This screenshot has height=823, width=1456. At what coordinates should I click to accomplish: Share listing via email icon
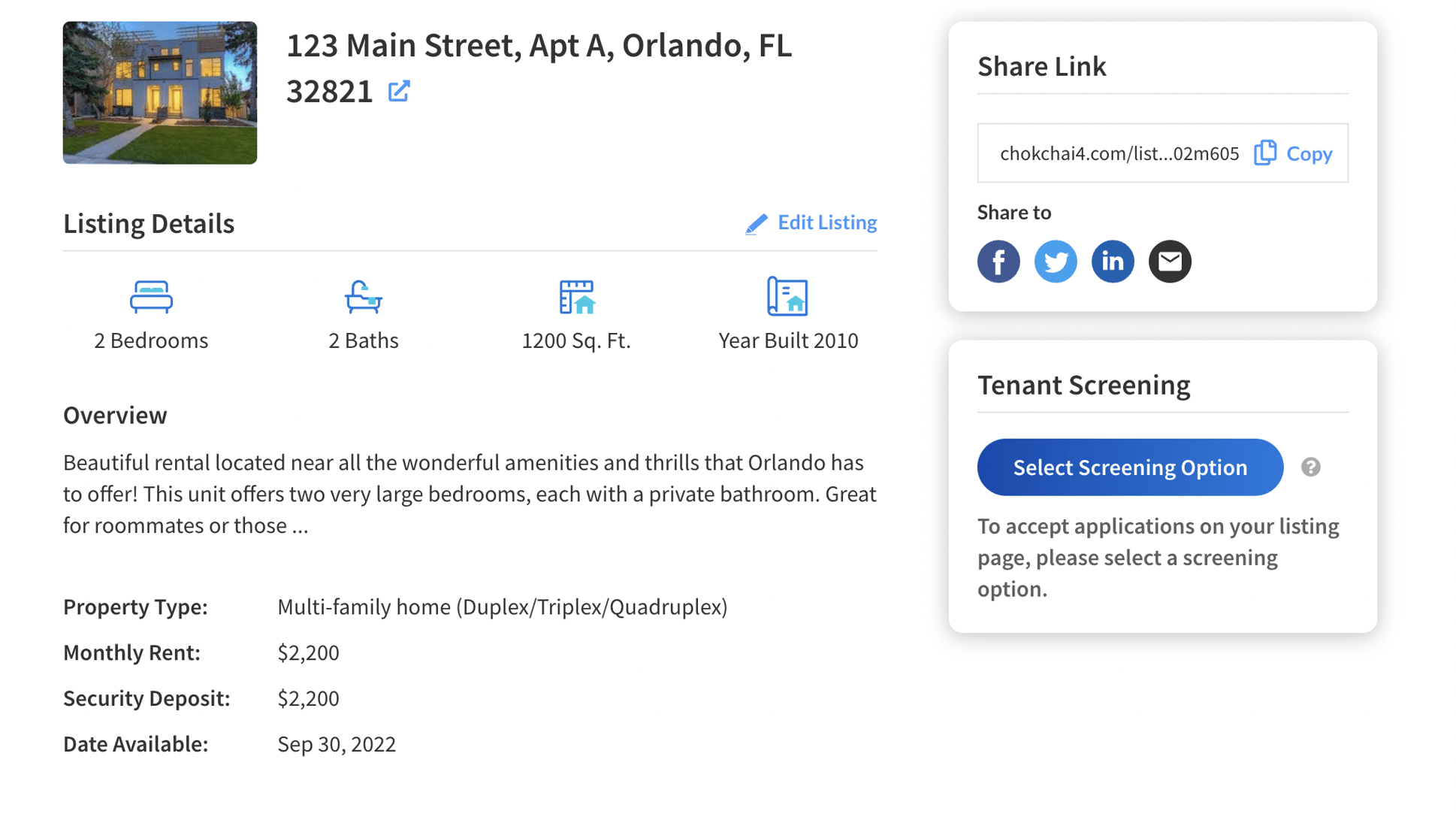[1168, 261]
